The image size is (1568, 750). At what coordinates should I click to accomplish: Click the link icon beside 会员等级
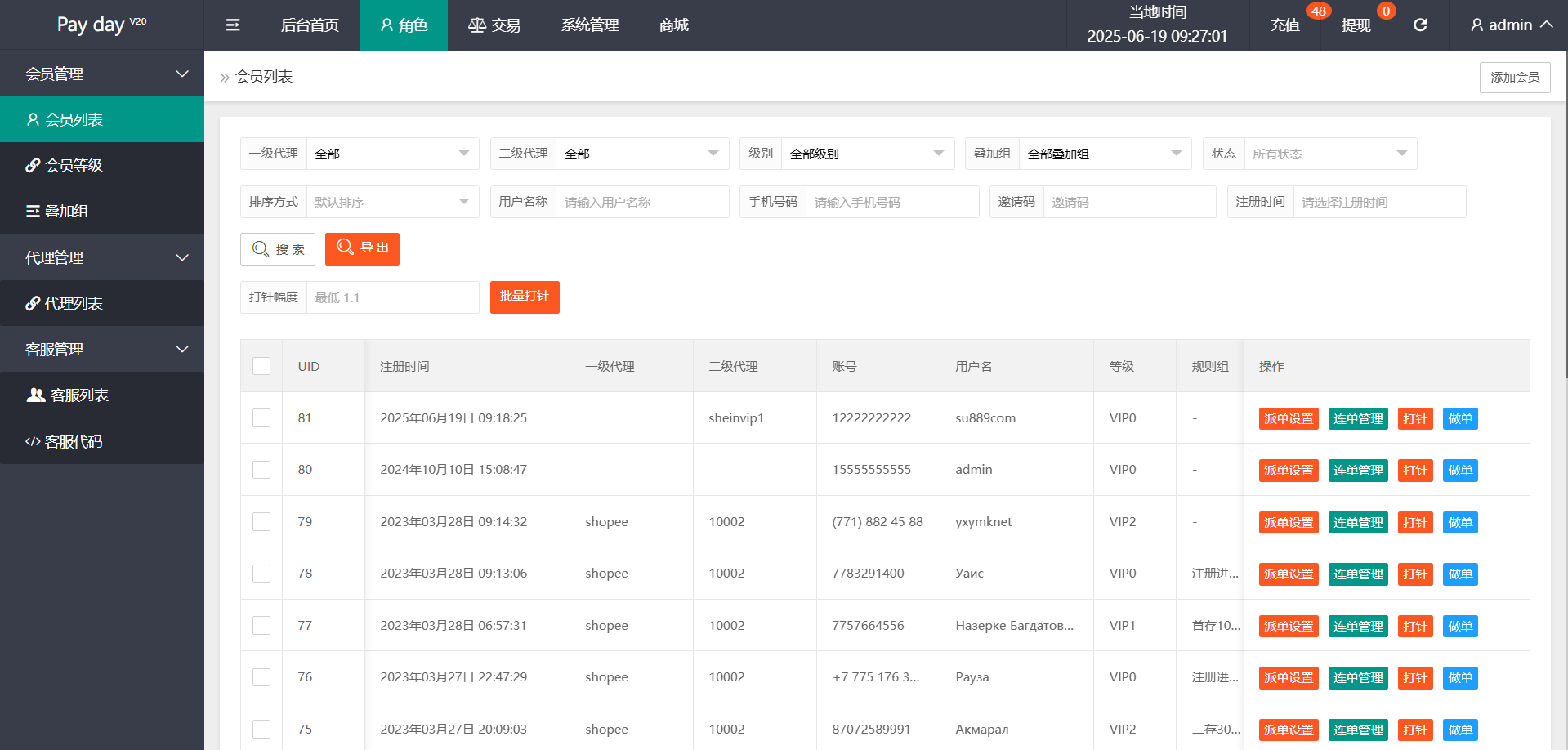pyautogui.click(x=33, y=165)
